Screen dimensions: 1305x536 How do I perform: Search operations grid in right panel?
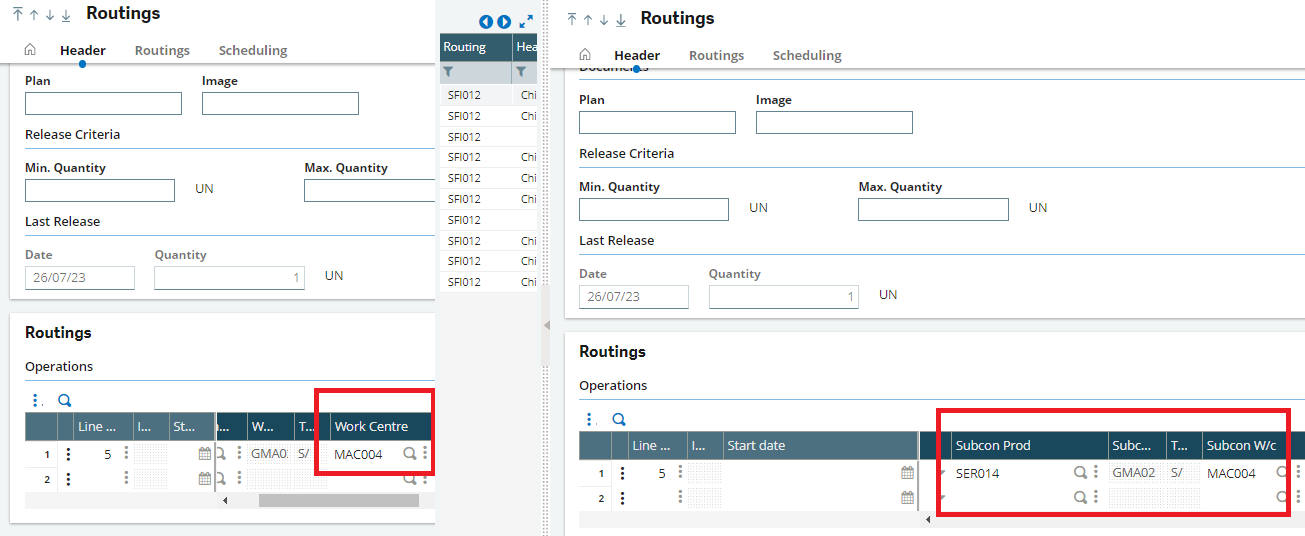pyautogui.click(x=619, y=419)
